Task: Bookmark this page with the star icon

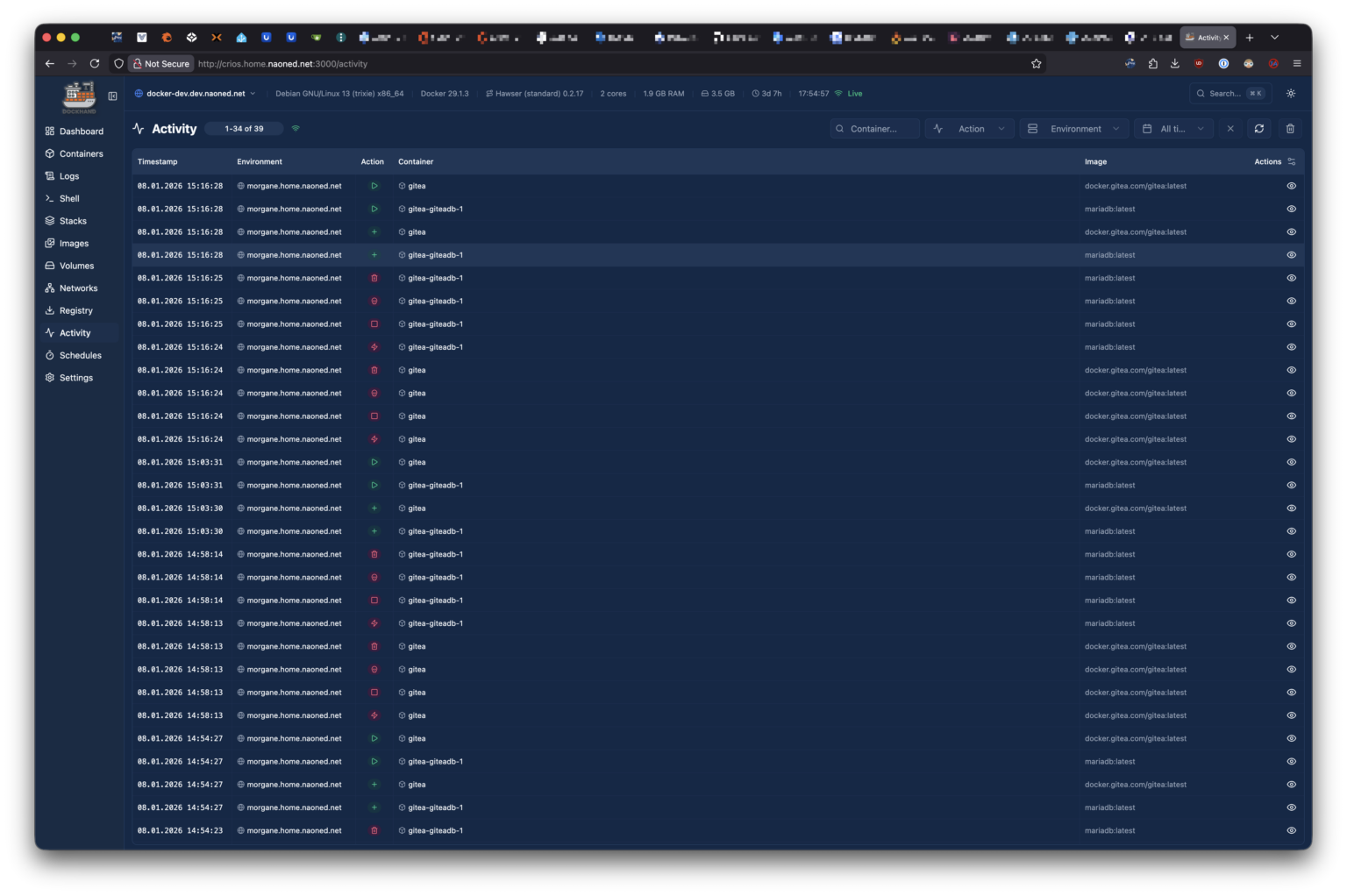Action: pos(1037,64)
